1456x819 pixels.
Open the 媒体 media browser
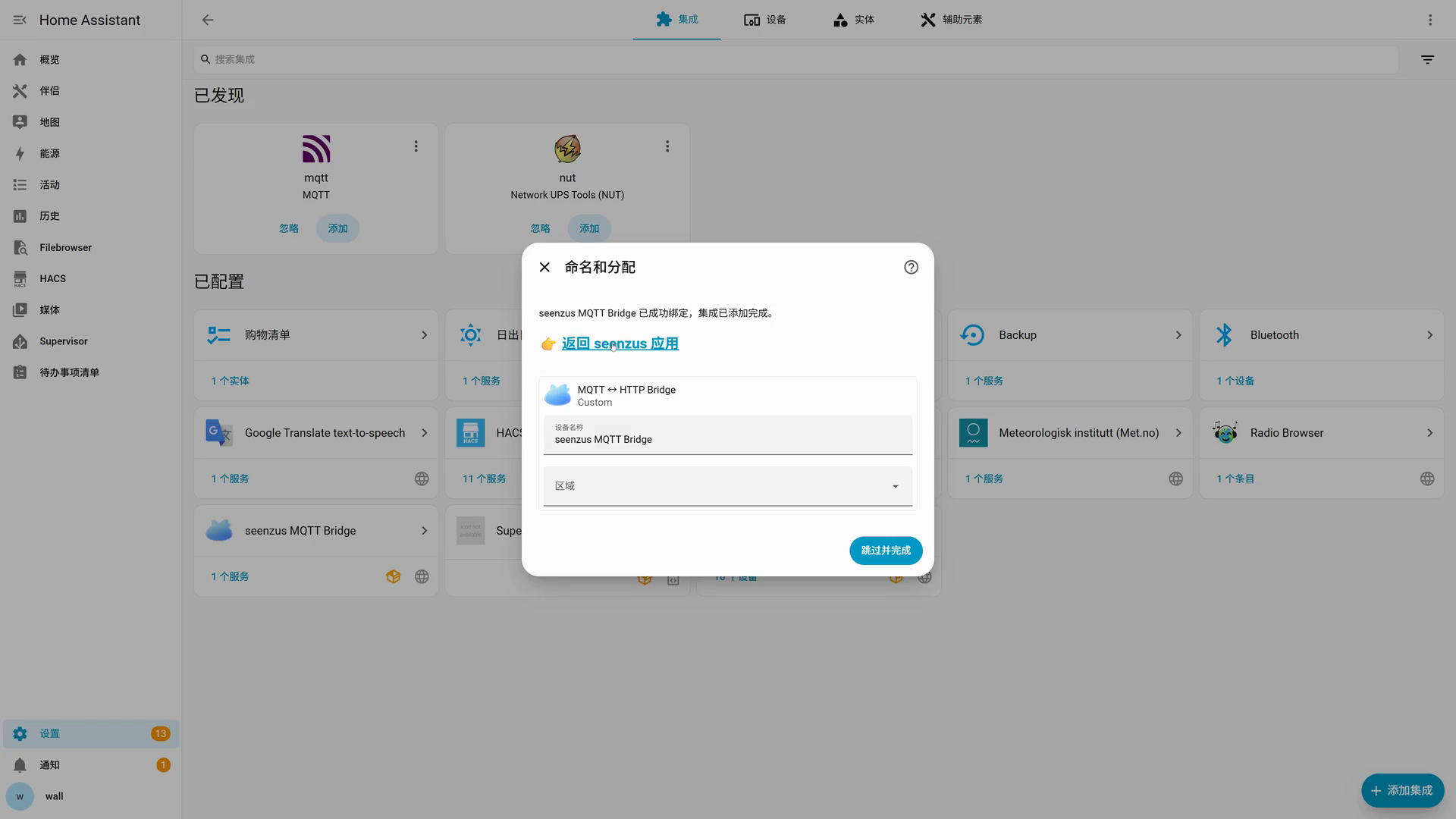(91, 309)
